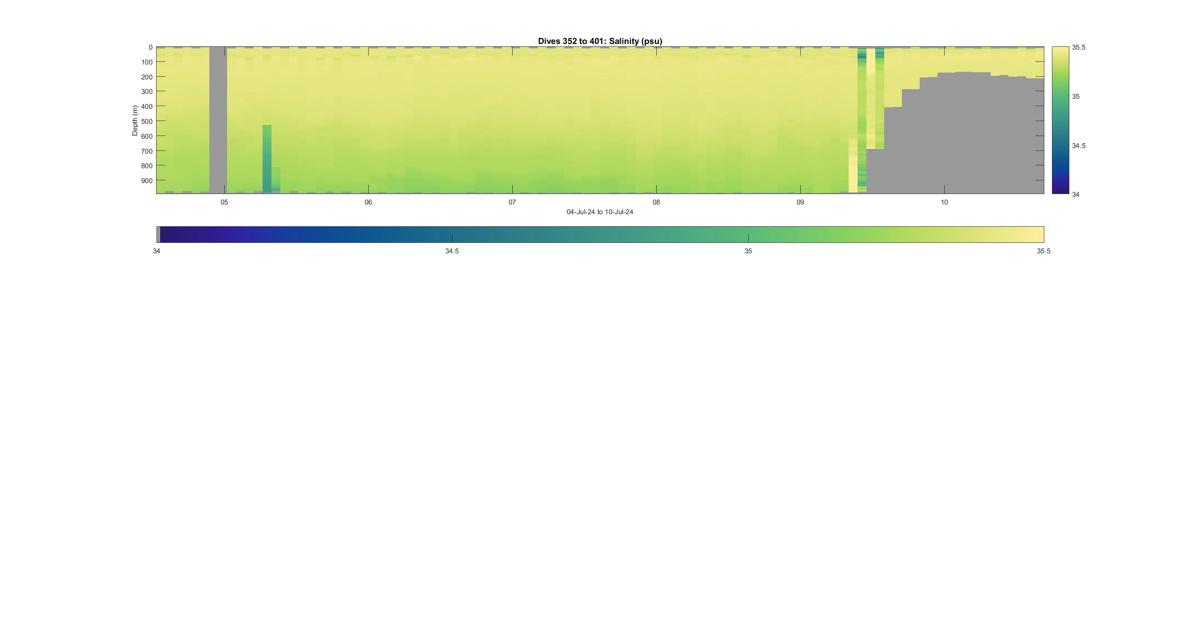This screenshot has width=1200, height=622.
Task: Click the vertical colorbar beside the salinity plot
Action: pyautogui.click(x=1060, y=120)
